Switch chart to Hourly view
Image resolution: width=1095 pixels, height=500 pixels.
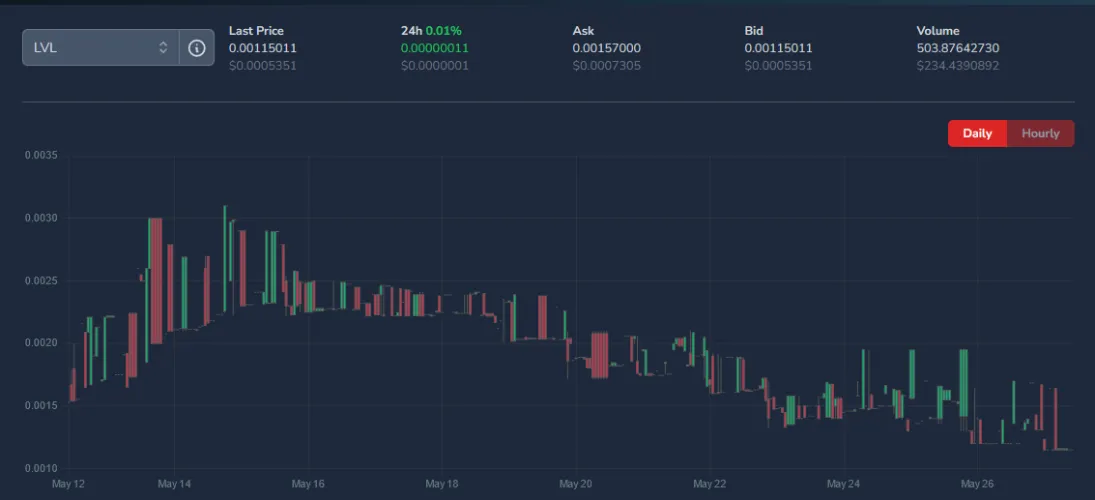tap(1041, 133)
